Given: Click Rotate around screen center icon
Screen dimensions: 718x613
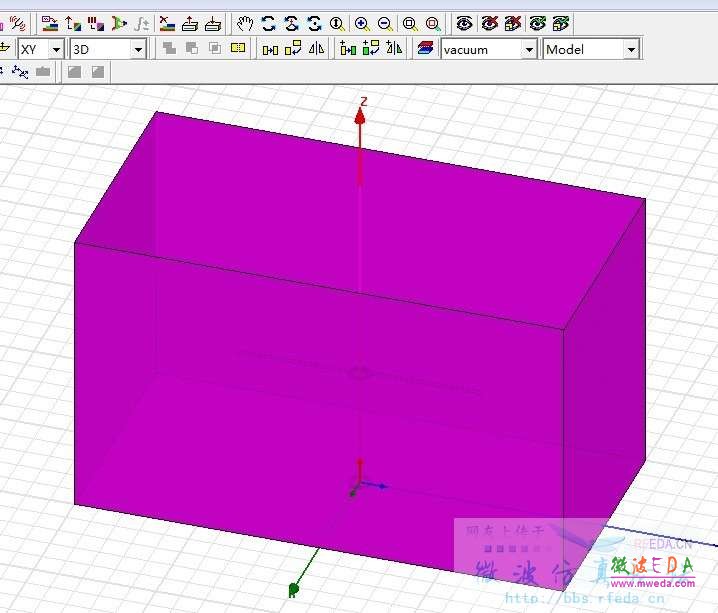Looking at the screenshot, I should coord(314,23).
